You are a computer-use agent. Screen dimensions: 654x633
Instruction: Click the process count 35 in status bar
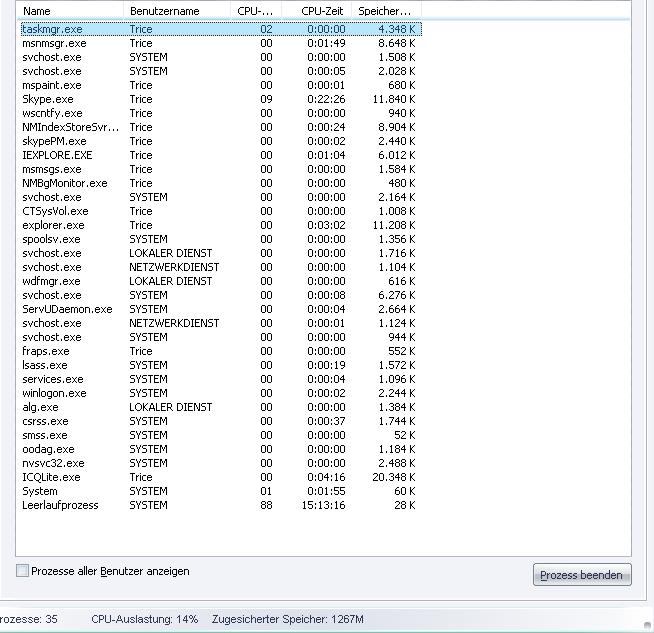pyautogui.click(x=28, y=619)
